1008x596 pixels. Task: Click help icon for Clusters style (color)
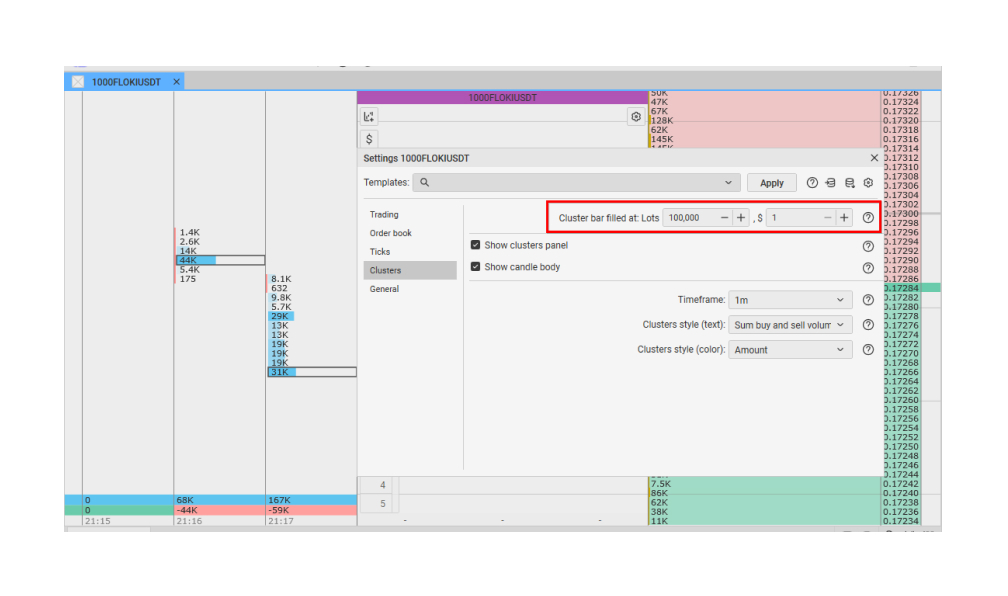tap(868, 350)
